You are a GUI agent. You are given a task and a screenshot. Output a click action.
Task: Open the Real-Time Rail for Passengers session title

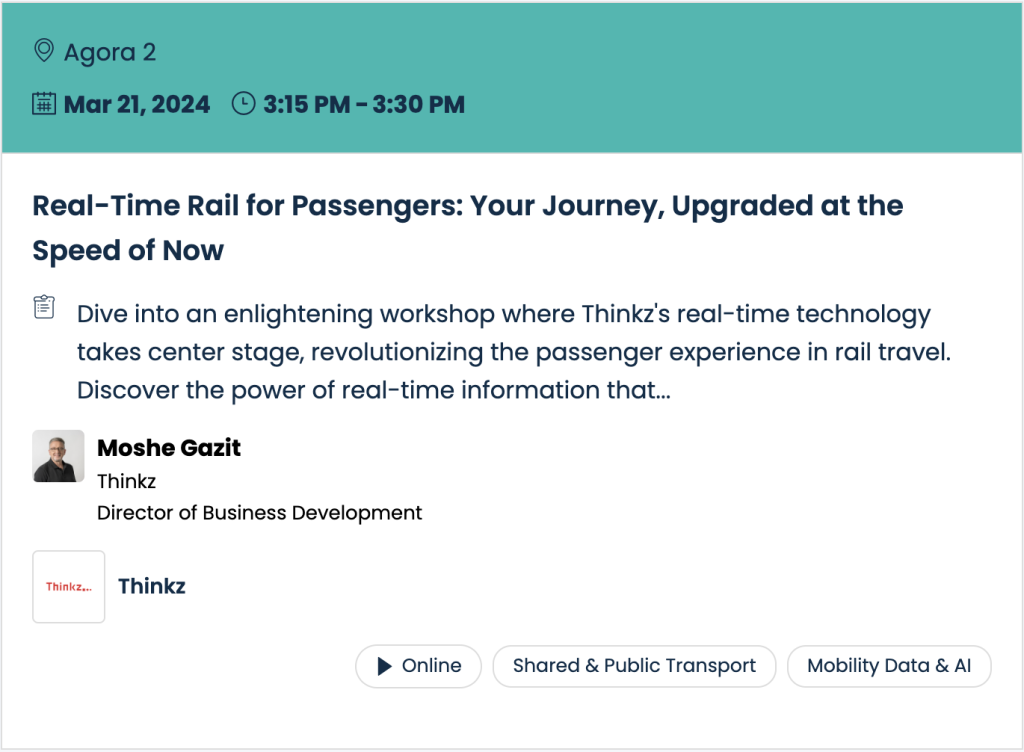(x=468, y=228)
